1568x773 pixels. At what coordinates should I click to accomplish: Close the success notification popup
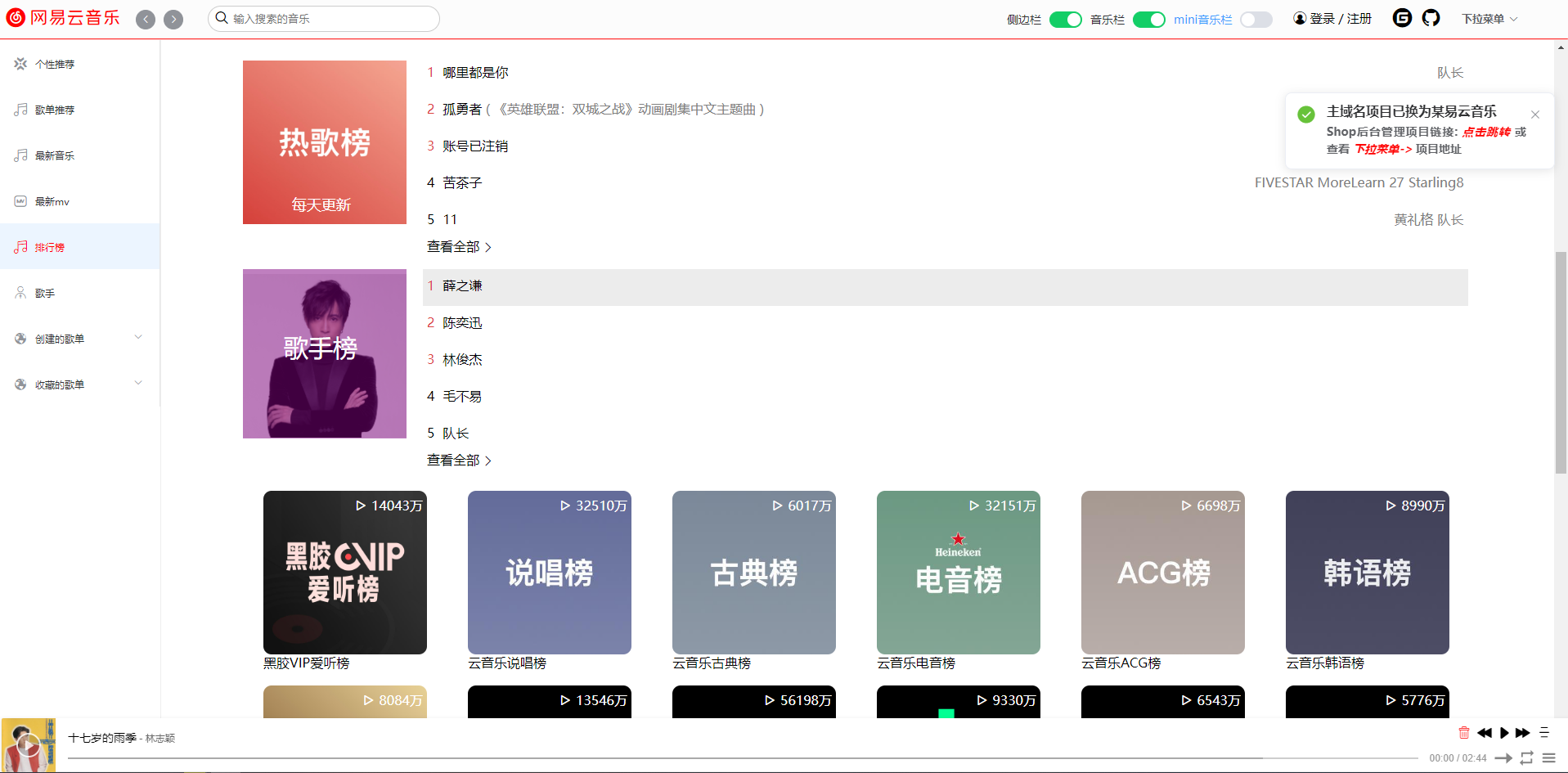tap(1535, 115)
